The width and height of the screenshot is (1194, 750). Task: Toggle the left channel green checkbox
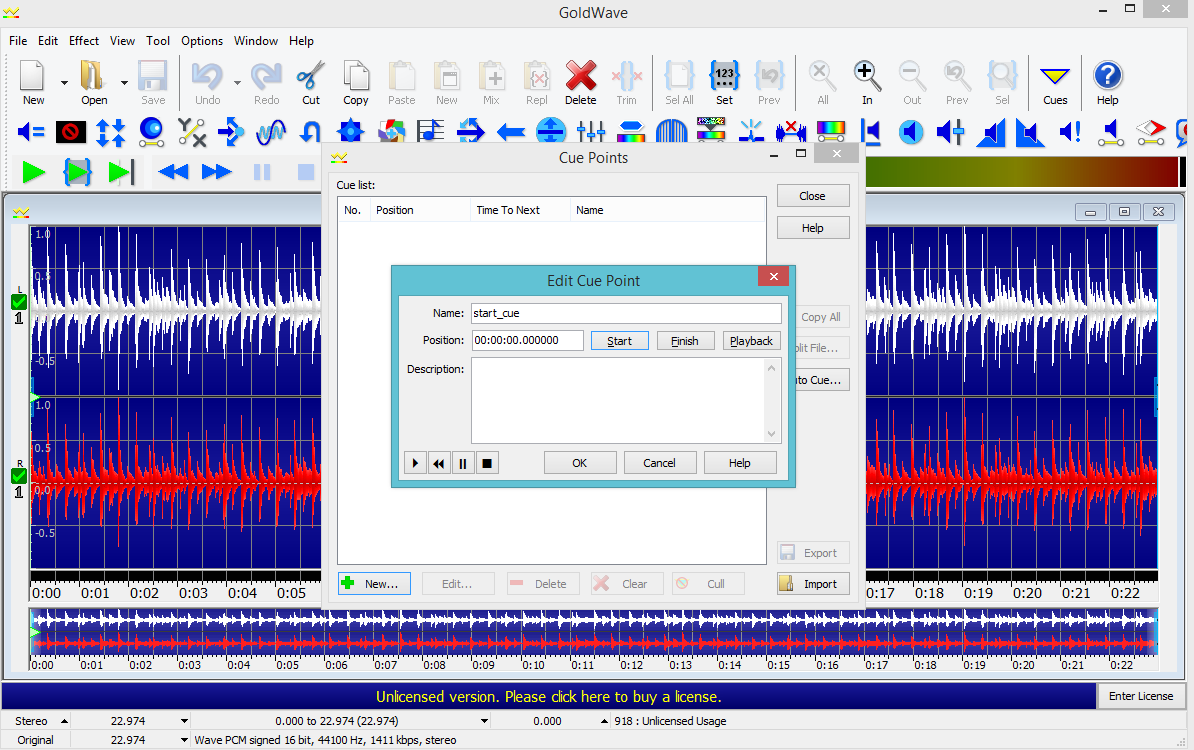tap(19, 302)
